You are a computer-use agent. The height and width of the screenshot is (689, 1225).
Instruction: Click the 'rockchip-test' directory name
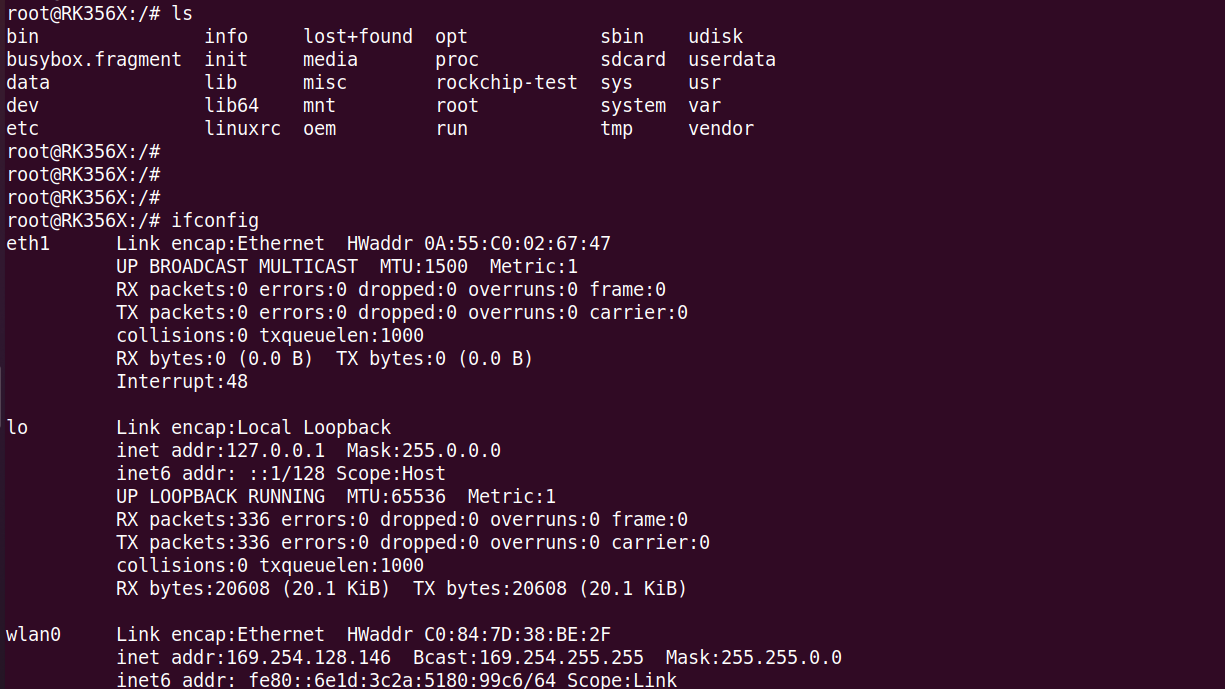(x=506, y=82)
